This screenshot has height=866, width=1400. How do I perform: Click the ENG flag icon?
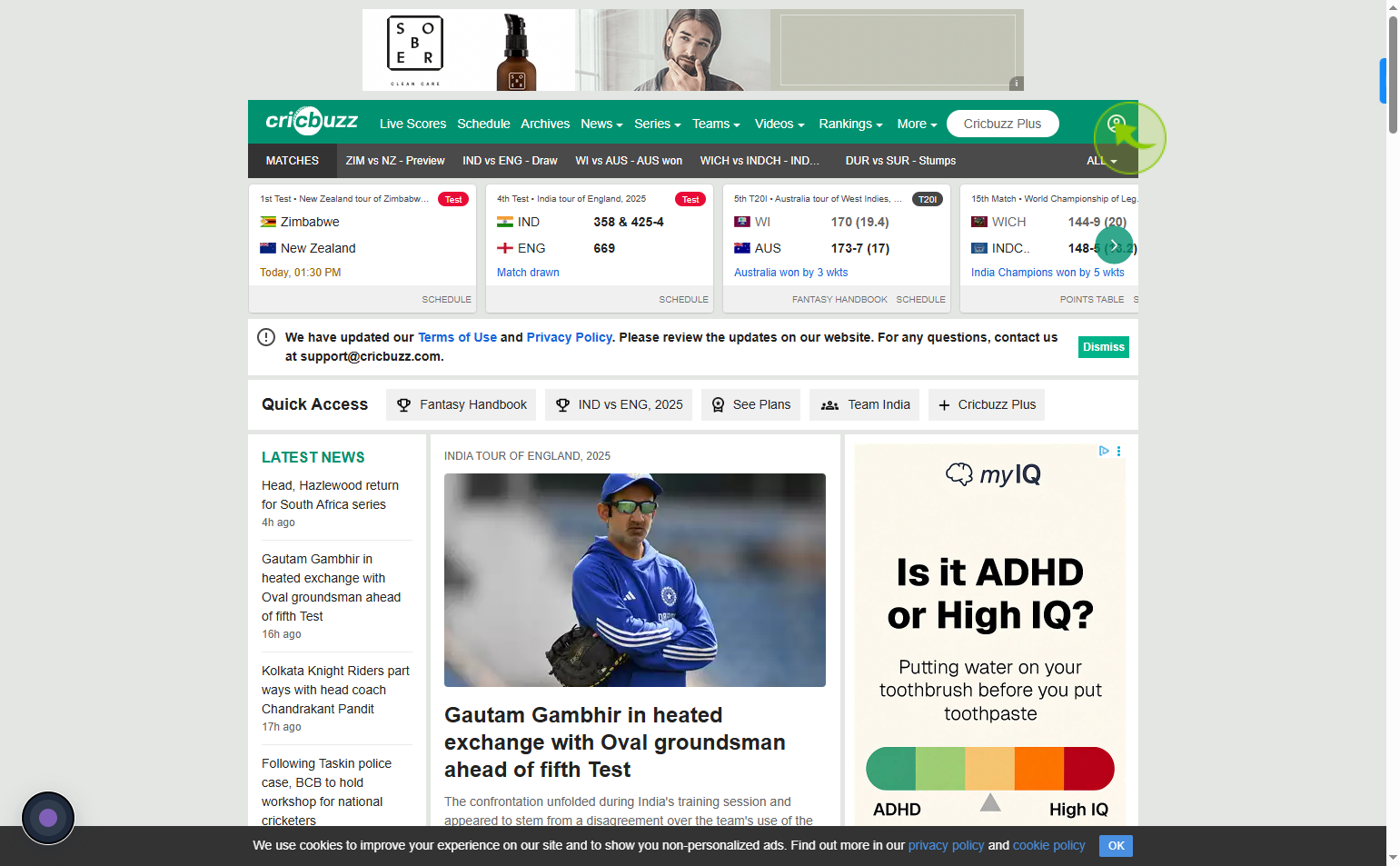[x=505, y=248]
